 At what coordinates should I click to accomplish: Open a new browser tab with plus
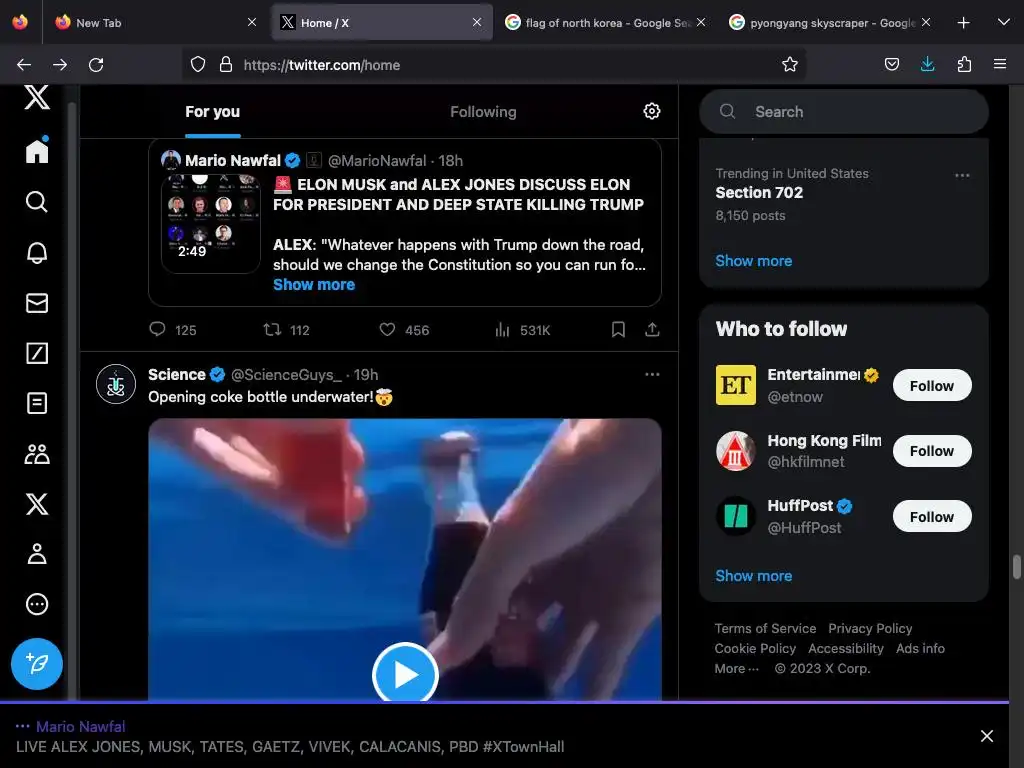click(x=963, y=23)
